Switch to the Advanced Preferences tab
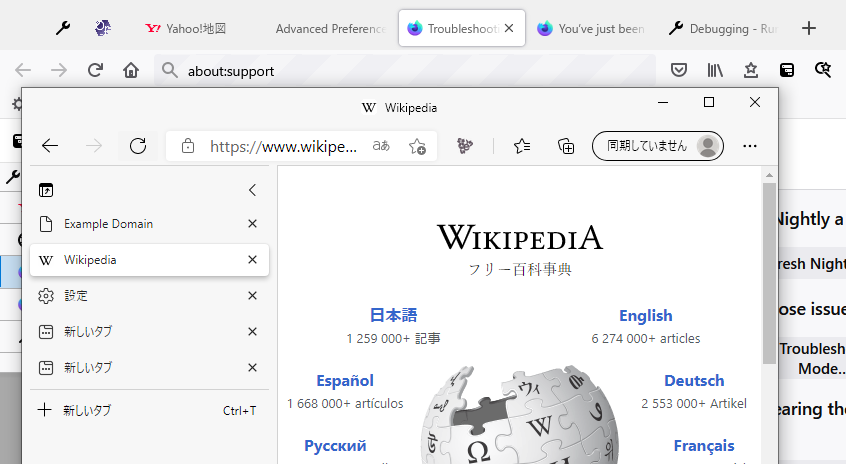846x464 pixels. (x=330, y=28)
